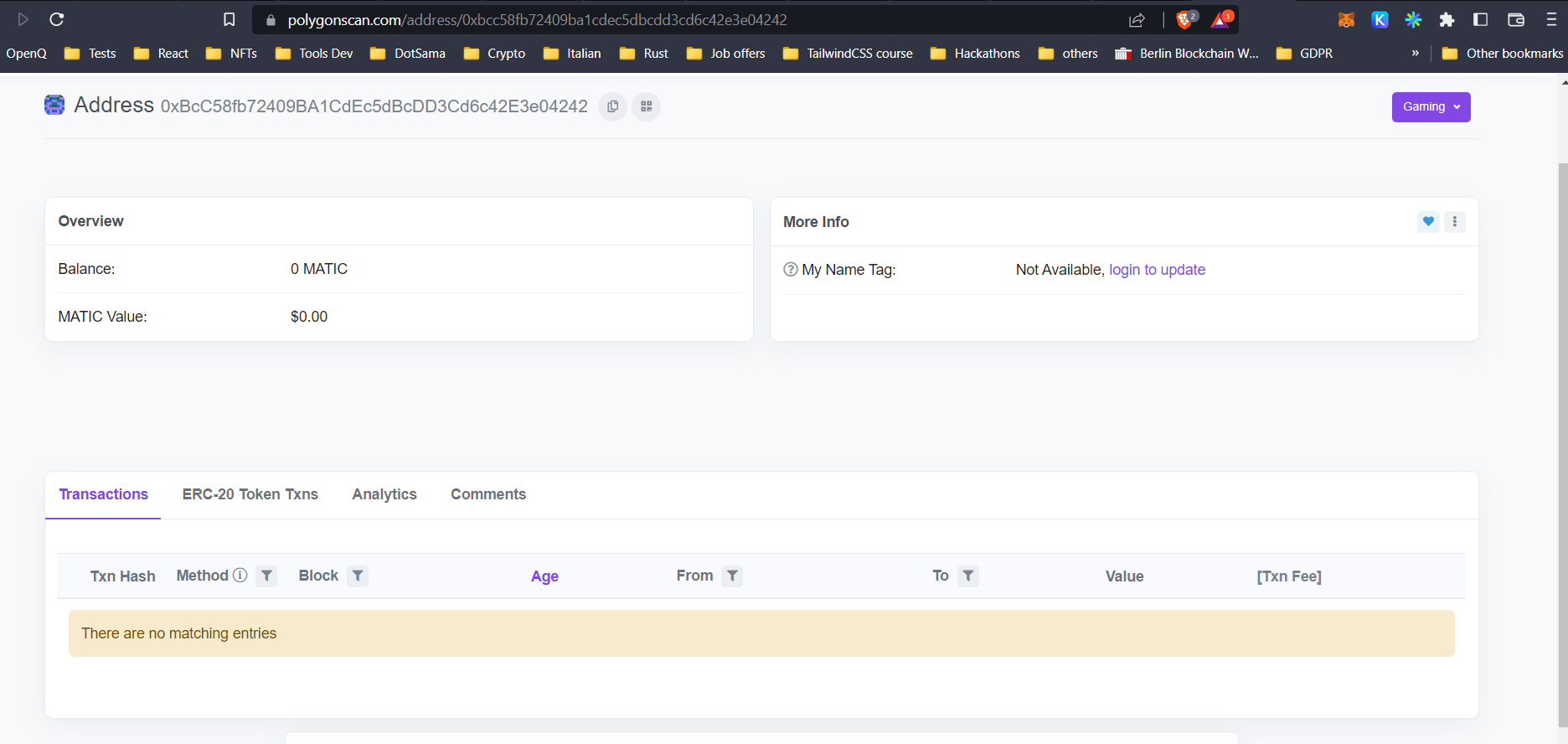1568x744 pixels.
Task: Click the 0 MATIC balance value
Action: click(x=319, y=269)
